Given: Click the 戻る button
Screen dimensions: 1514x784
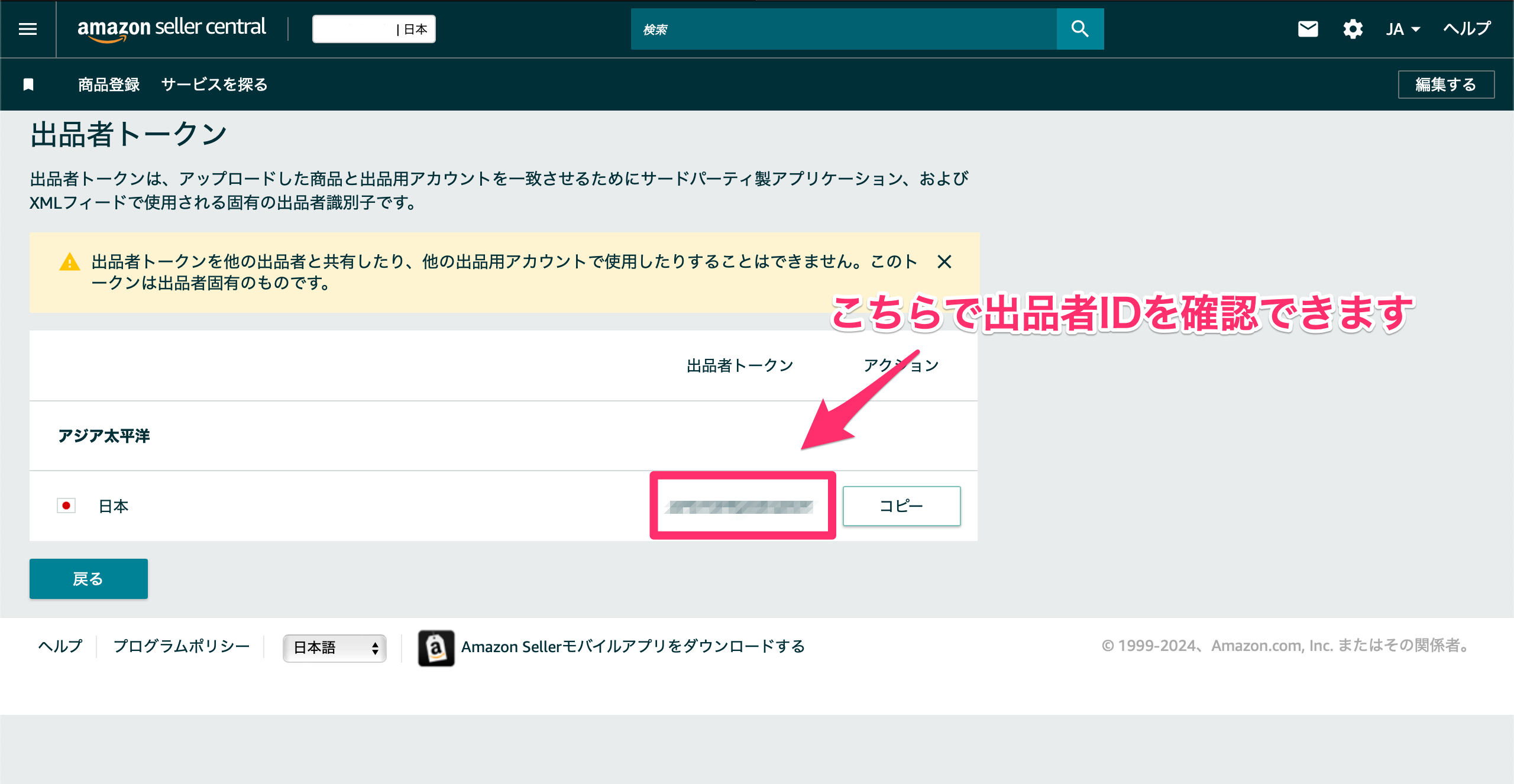Looking at the screenshot, I should (x=88, y=578).
